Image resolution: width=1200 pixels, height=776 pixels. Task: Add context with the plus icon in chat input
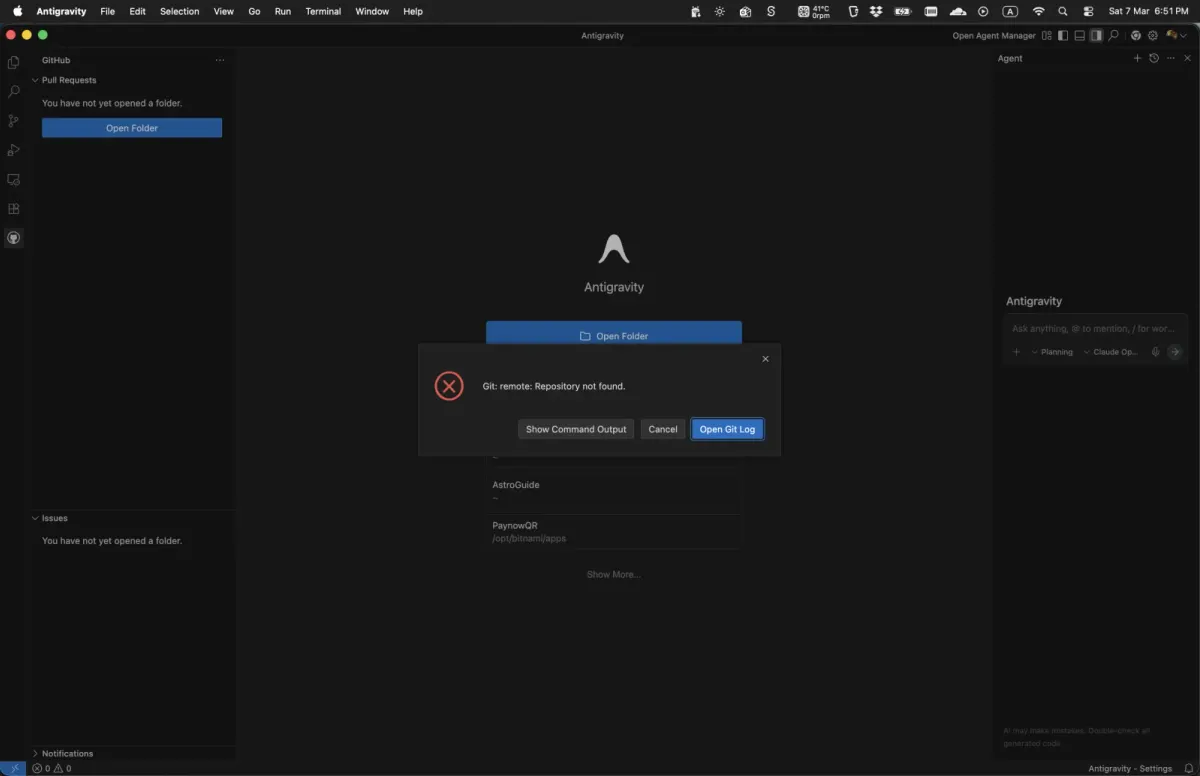(x=1016, y=352)
